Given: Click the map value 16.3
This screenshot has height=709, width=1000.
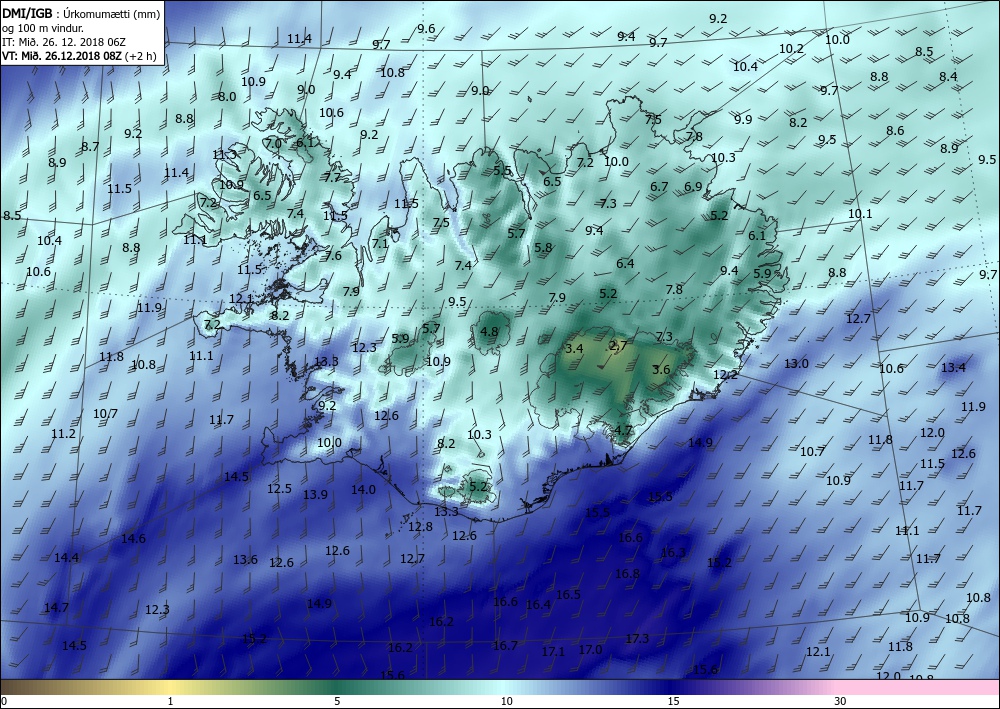Looking at the screenshot, I should 673,553.
